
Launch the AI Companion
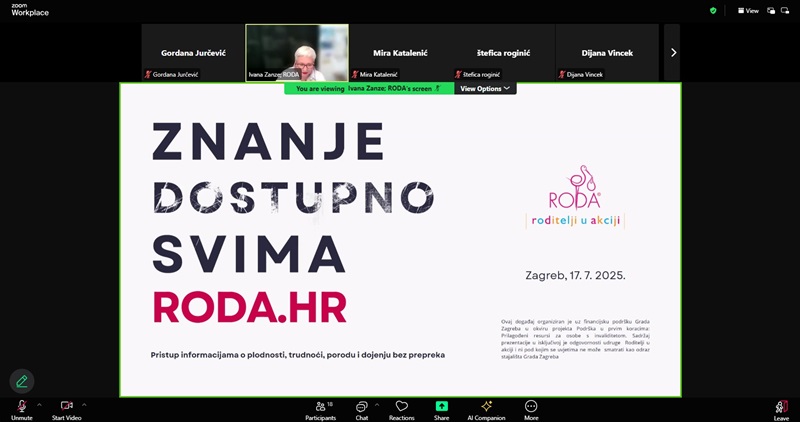486,408
